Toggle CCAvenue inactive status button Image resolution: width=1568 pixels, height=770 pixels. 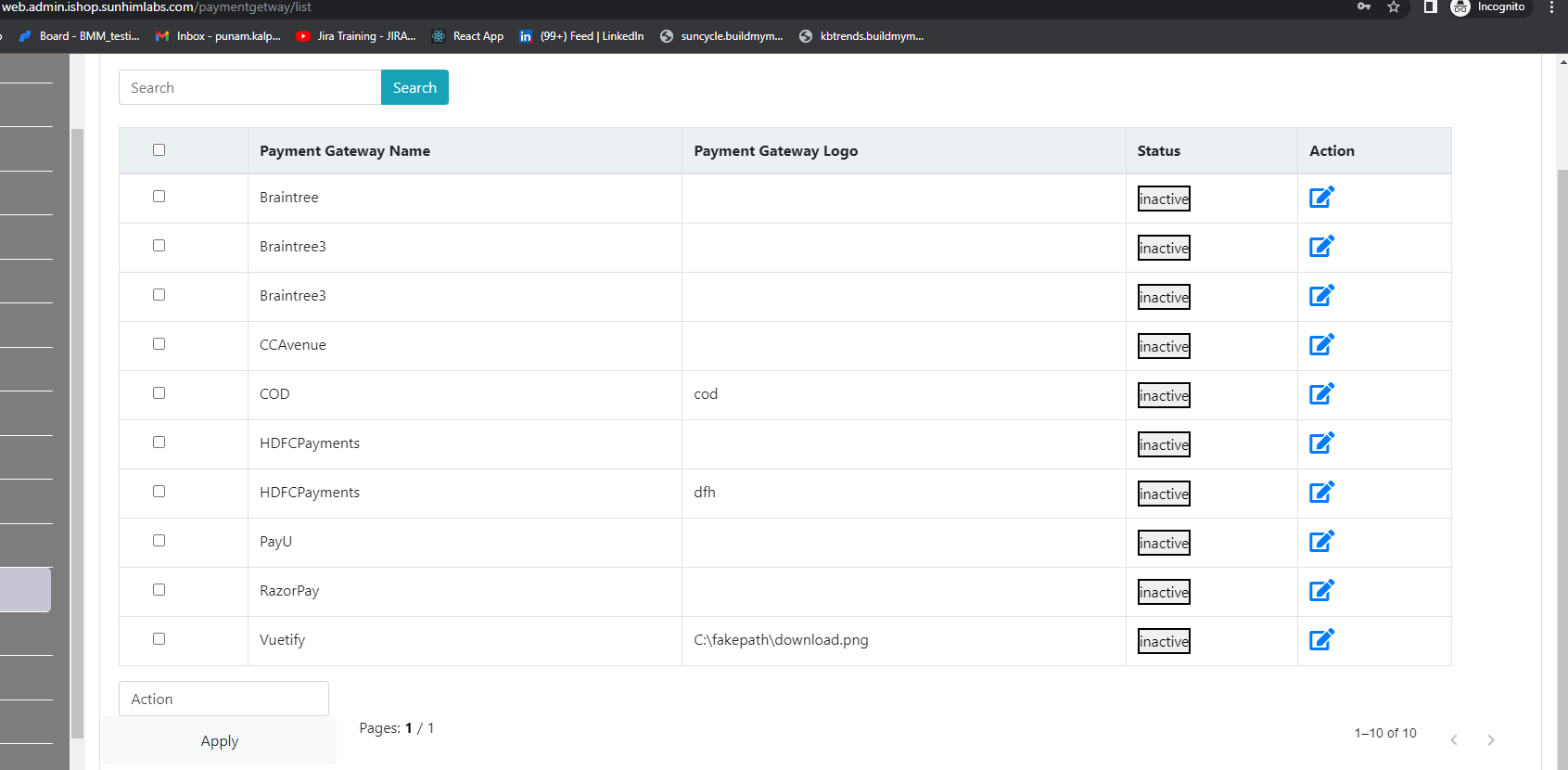tap(1164, 346)
